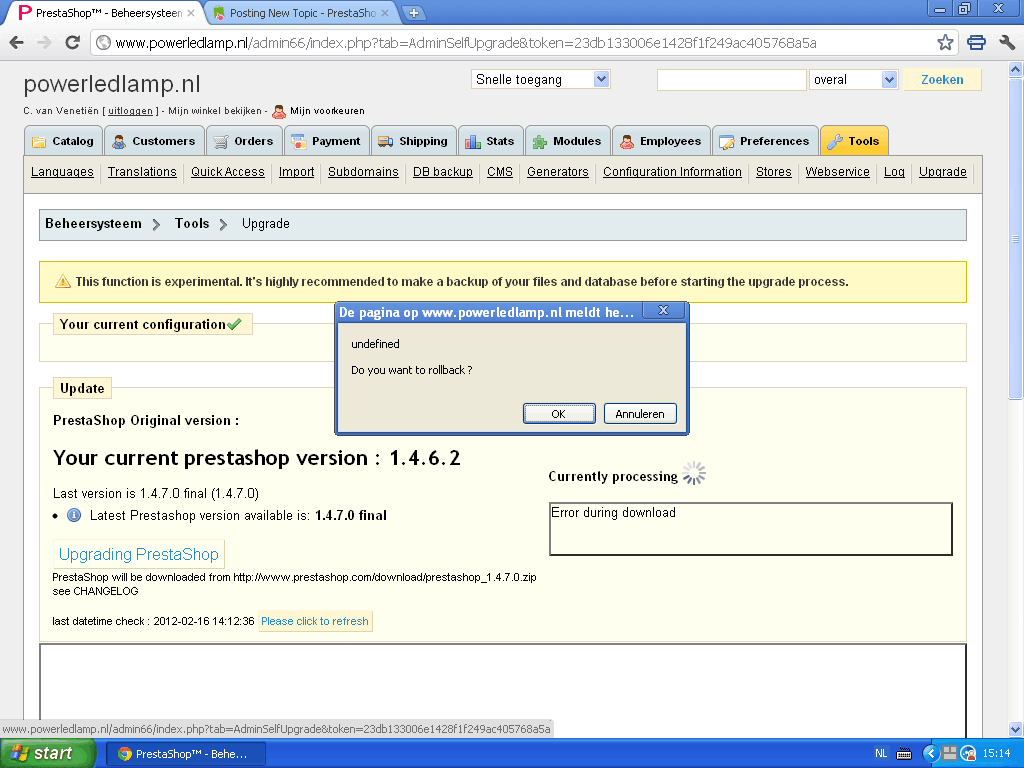
Task: Open the DB backup submenu link
Action: pos(443,172)
